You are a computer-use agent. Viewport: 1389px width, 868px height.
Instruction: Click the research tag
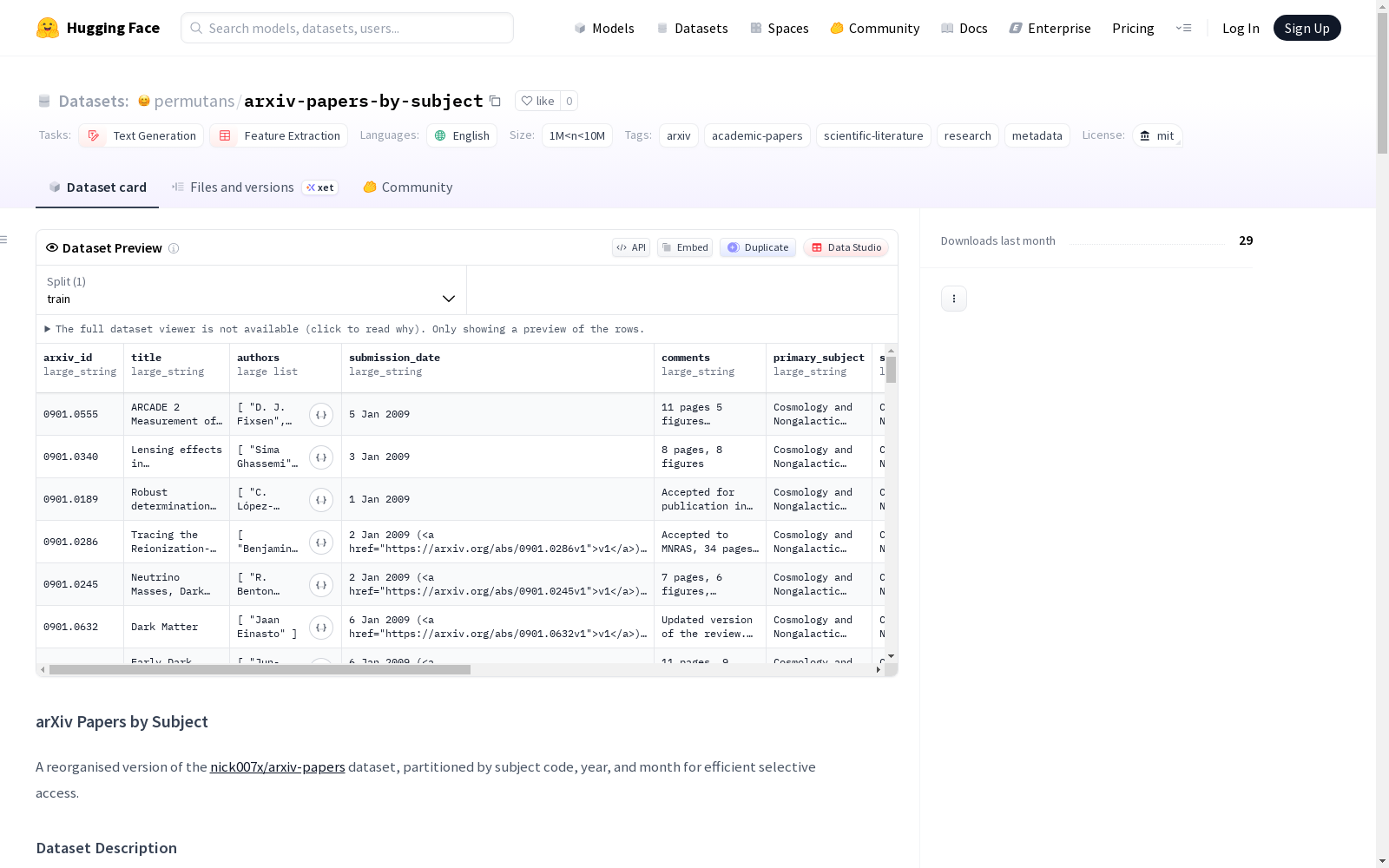click(968, 135)
